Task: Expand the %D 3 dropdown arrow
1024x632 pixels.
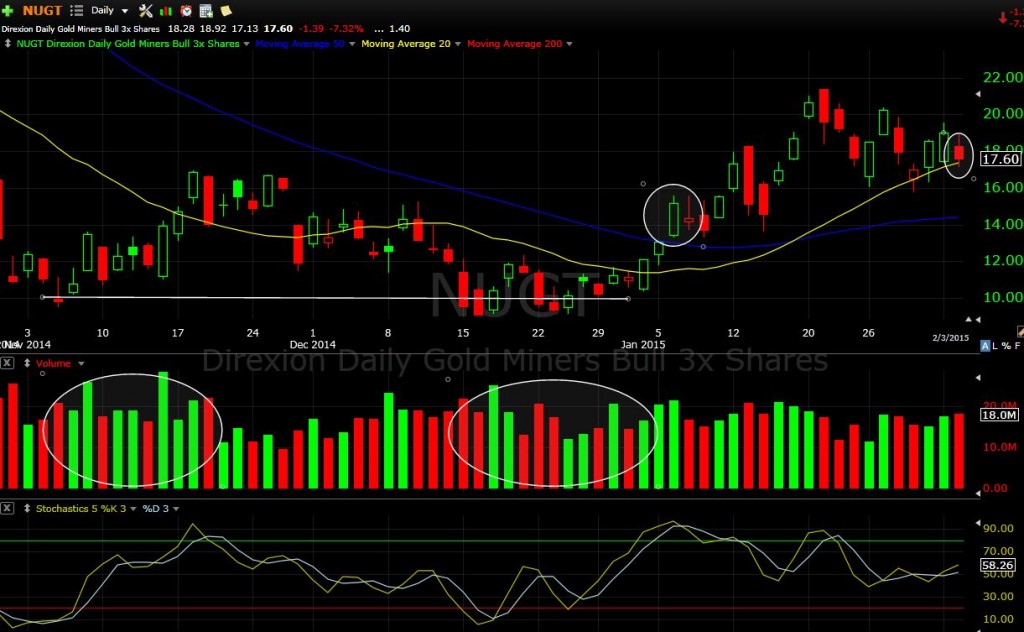Action: click(x=176, y=509)
